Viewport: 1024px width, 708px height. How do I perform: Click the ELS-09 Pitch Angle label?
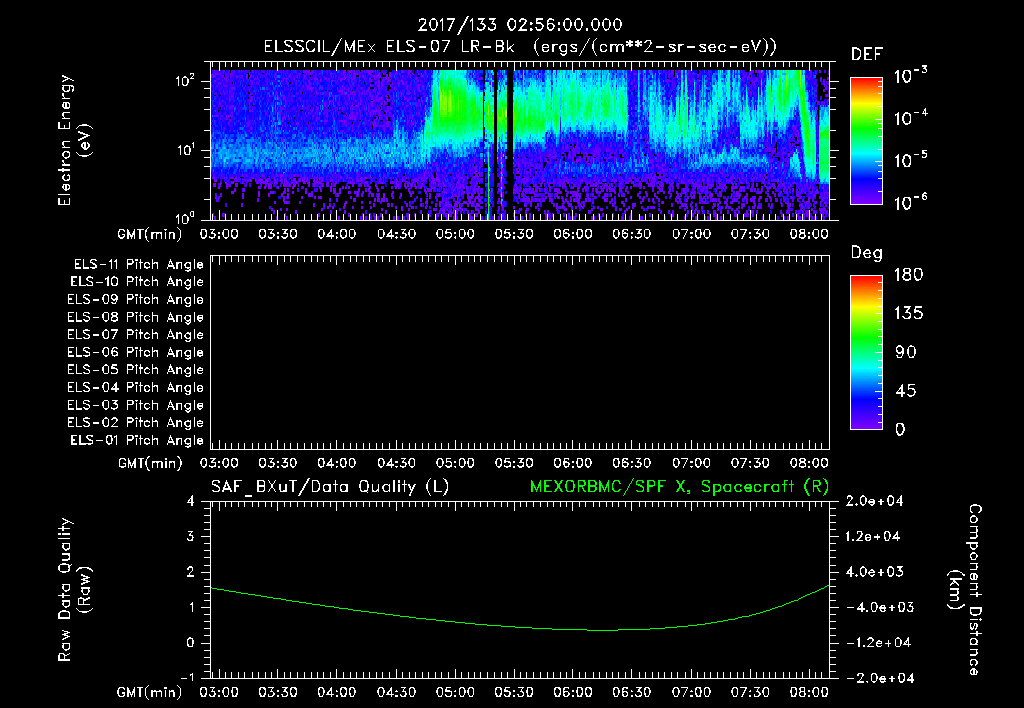pos(136,300)
